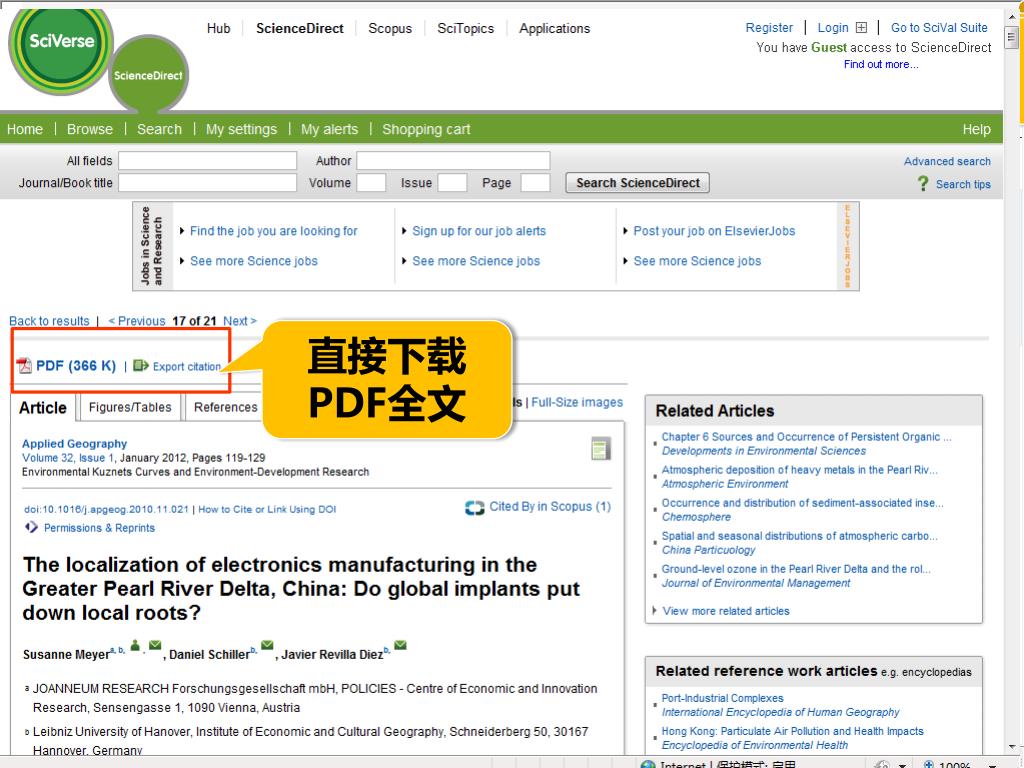Viewport: 1024px width, 768px height.
Task: Open Hong Kong: Particulate Air Pollution article
Action: point(792,731)
